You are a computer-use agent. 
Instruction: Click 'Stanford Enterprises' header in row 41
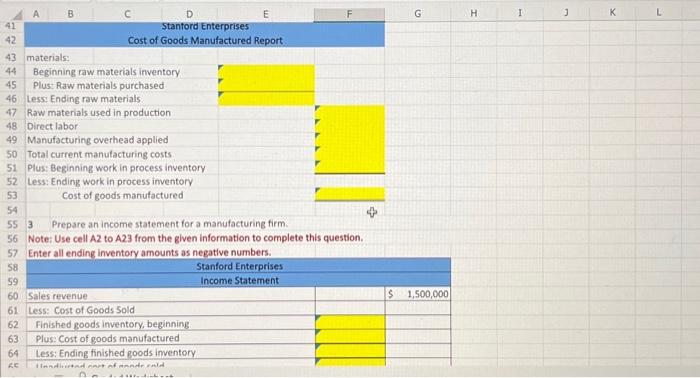[x=205, y=26]
